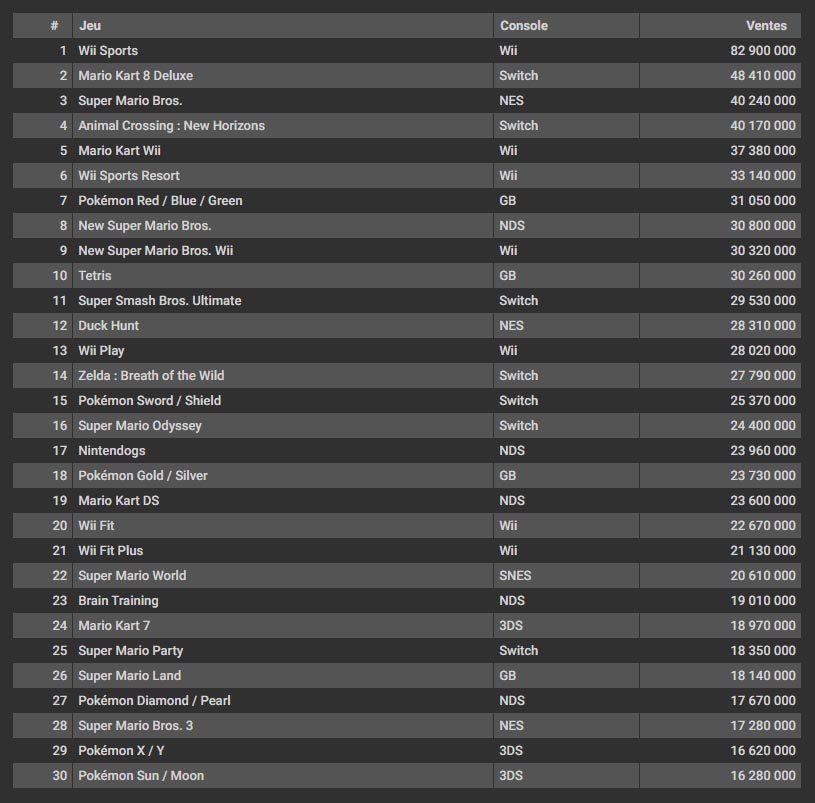Select 'Super Mario Odyssey' cell
Viewport: 815px width, 803px height.
coord(140,426)
